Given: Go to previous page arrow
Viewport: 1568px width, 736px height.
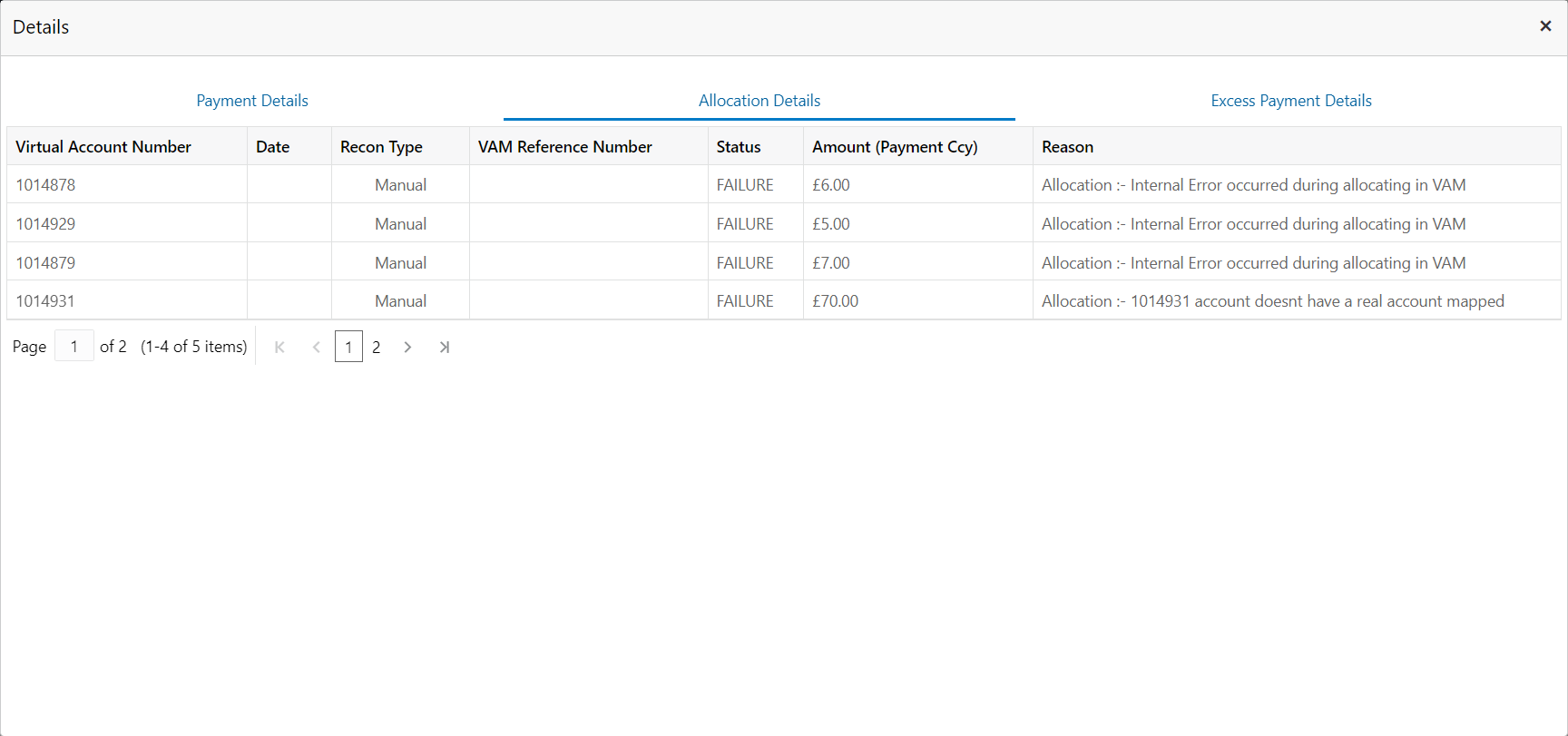Looking at the screenshot, I should click(x=316, y=347).
